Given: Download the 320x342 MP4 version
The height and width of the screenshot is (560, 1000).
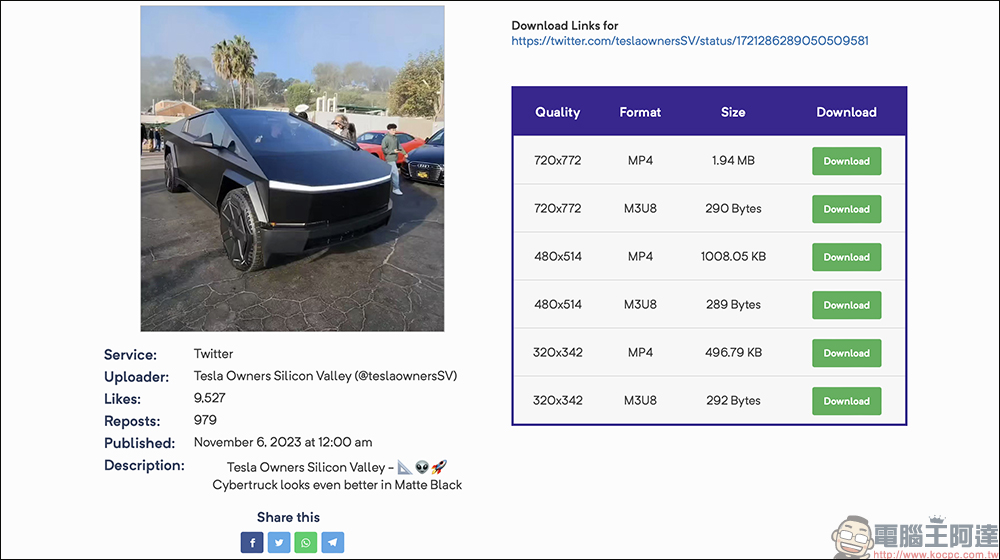Looking at the screenshot, I should coord(846,353).
